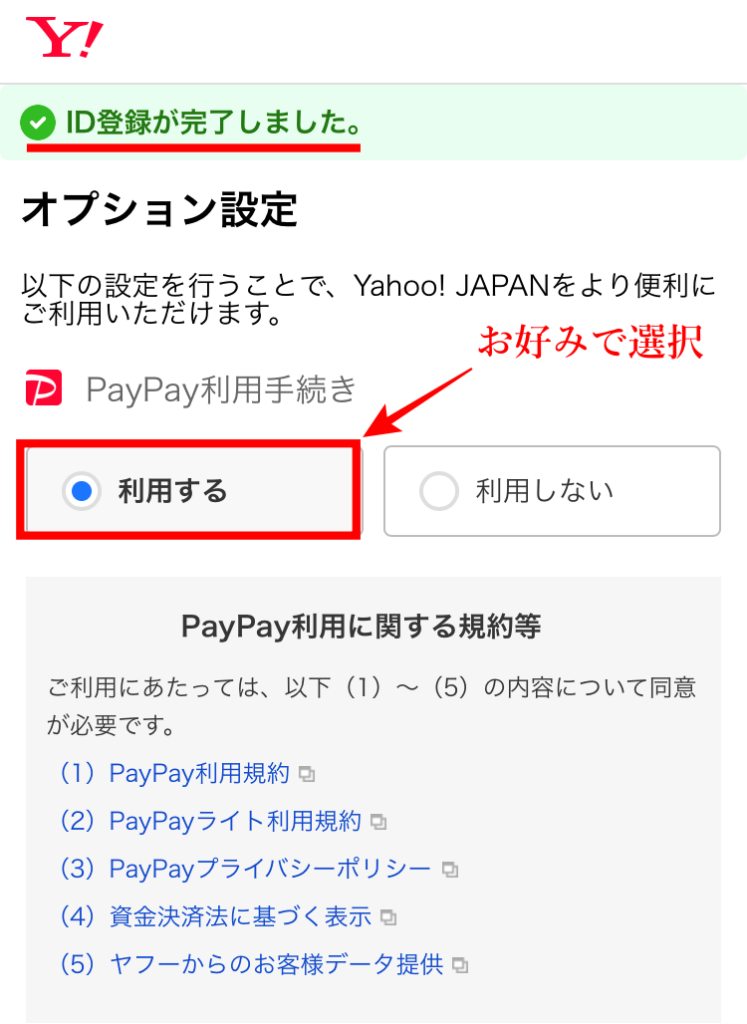Click the PayPay利用手続き section label
This screenshot has height=1024, width=747.
coord(221,389)
